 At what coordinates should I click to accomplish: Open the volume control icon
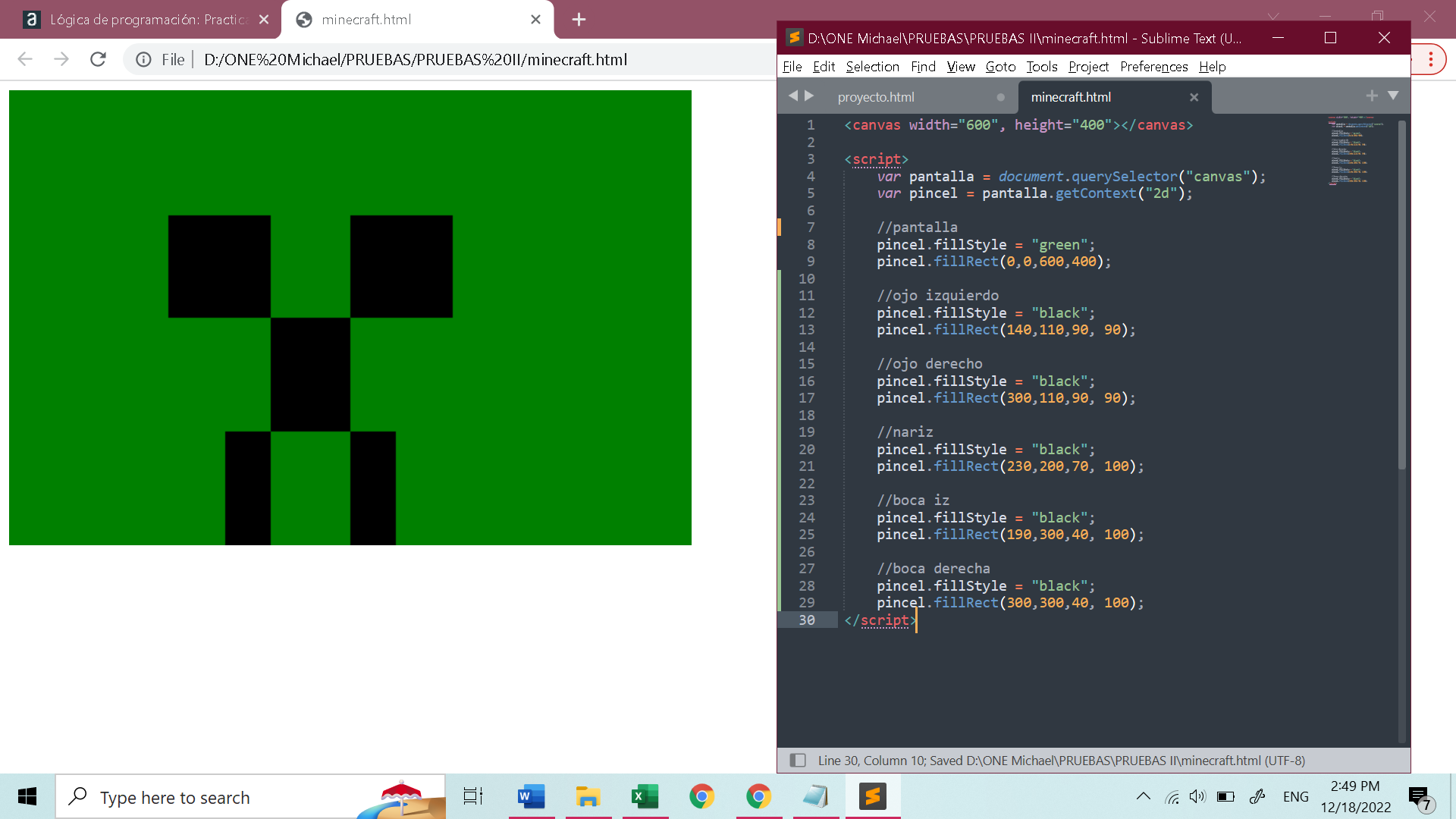point(1197,796)
